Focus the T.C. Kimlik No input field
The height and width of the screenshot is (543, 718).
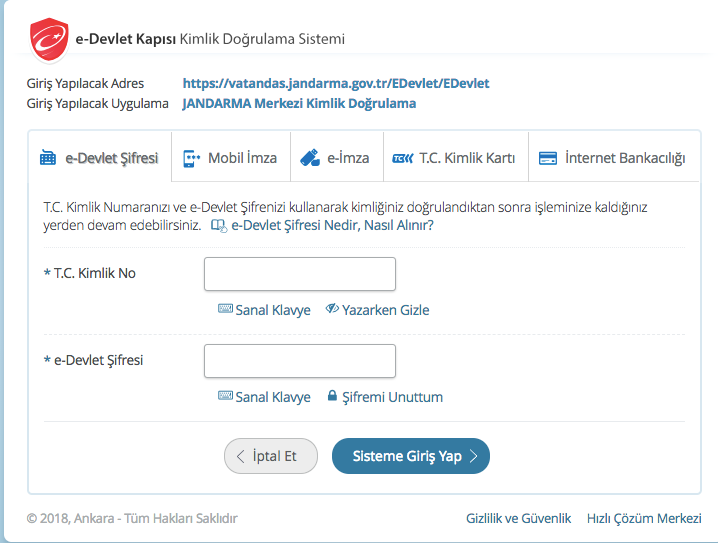click(x=299, y=274)
